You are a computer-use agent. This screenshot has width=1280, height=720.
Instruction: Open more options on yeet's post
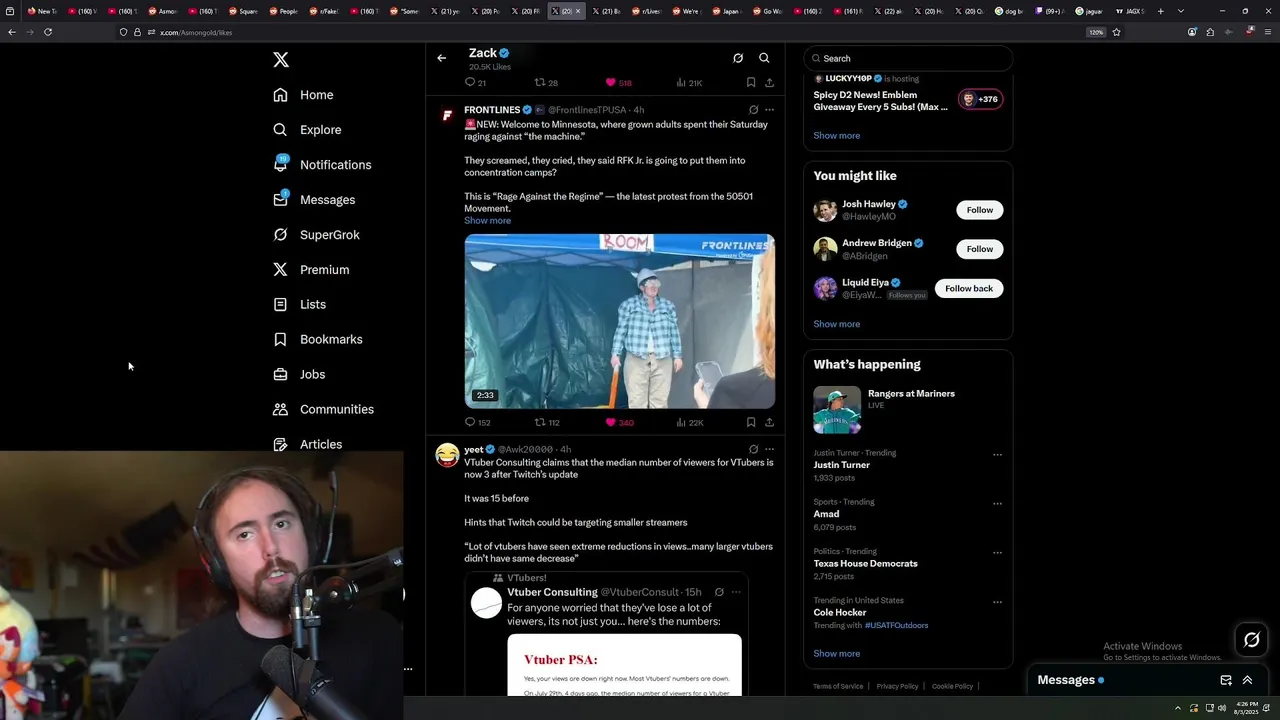[x=769, y=450]
